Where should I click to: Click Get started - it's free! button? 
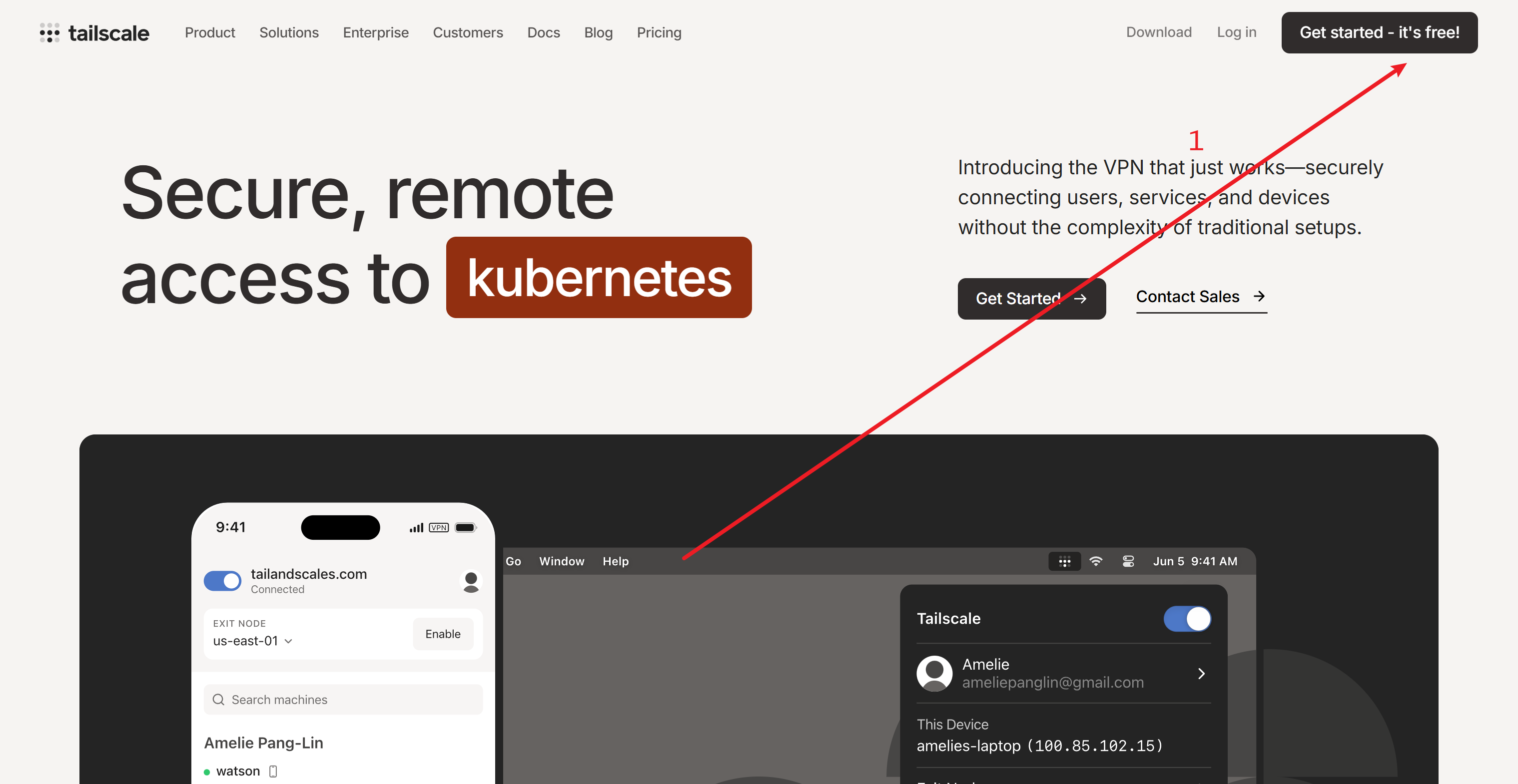pyautogui.click(x=1379, y=32)
